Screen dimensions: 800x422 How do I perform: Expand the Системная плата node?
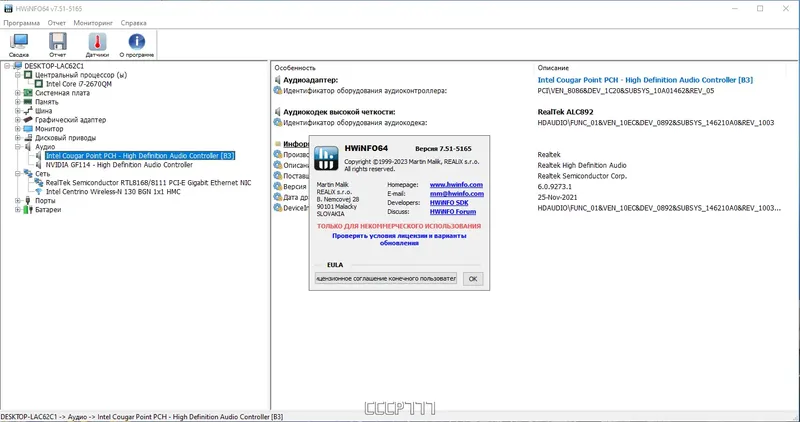[x=18, y=93]
